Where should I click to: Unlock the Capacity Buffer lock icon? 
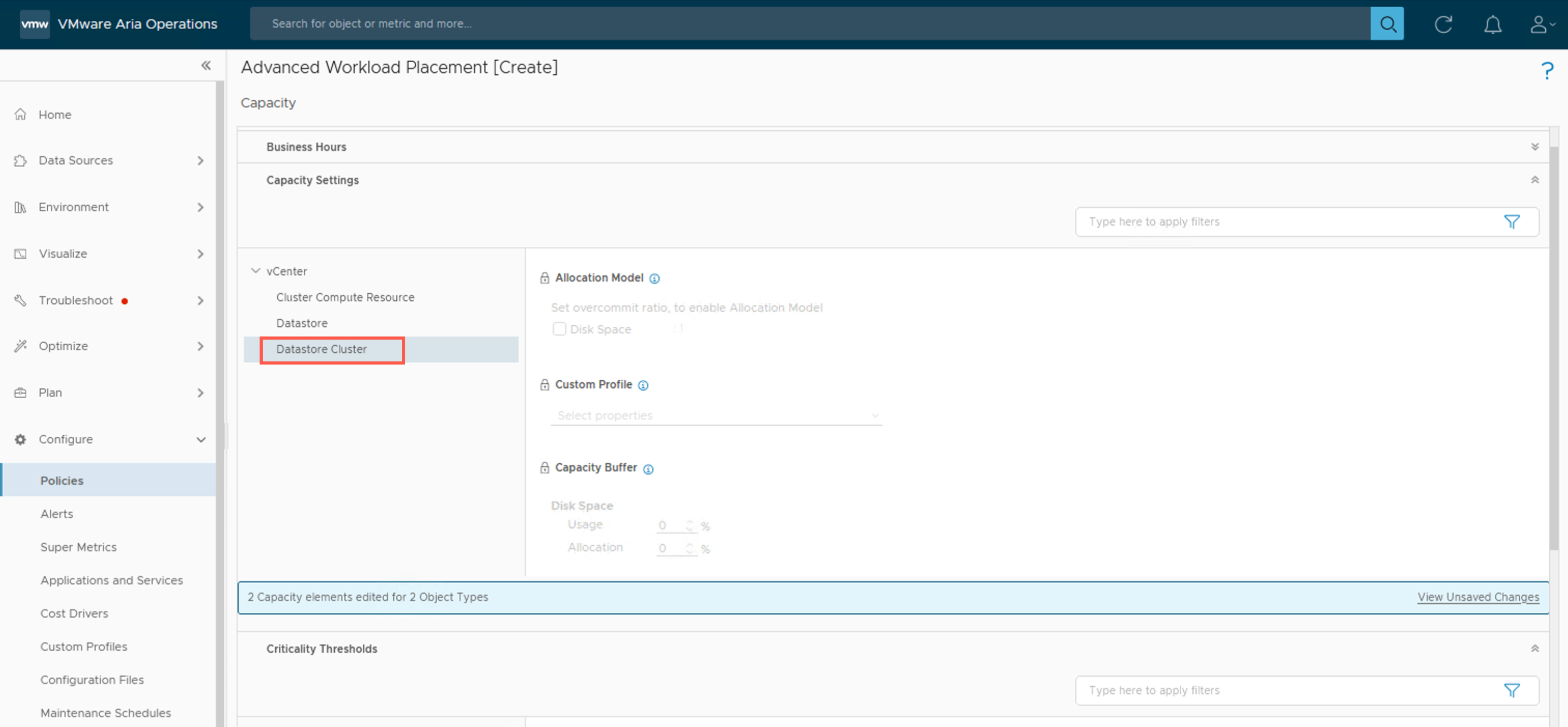click(x=544, y=468)
